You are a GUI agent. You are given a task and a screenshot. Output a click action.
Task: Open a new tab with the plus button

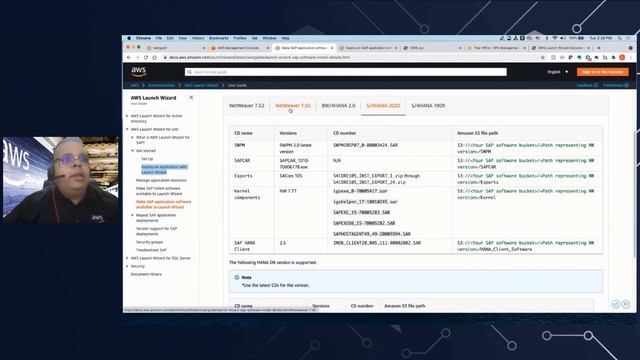coord(599,48)
